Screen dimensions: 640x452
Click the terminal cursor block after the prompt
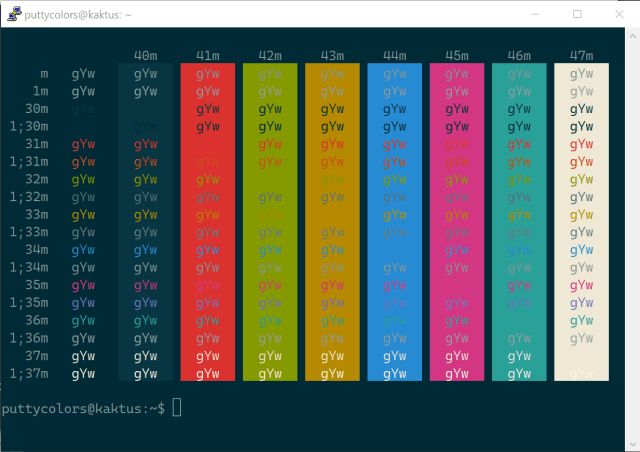tap(177, 408)
